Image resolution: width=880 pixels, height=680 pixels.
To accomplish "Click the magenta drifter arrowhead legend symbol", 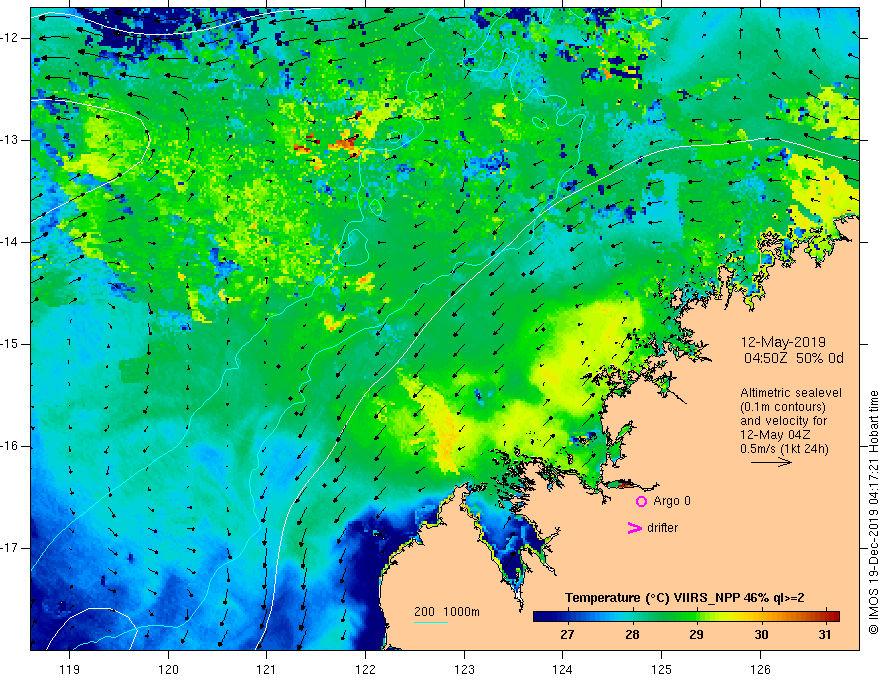I will click(x=635, y=528).
